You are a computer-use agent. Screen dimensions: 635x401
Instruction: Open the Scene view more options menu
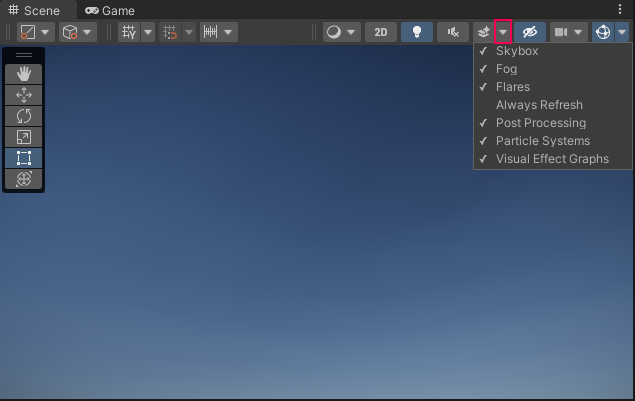tap(620, 9)
